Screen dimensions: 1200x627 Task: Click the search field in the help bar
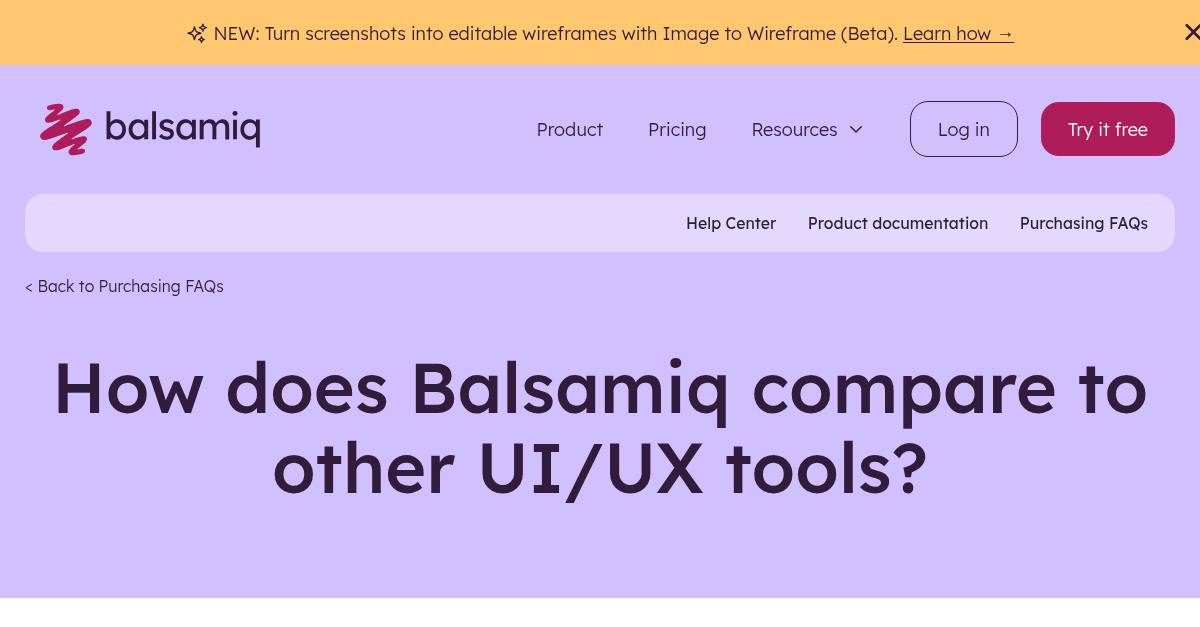[x=300, y=222]
